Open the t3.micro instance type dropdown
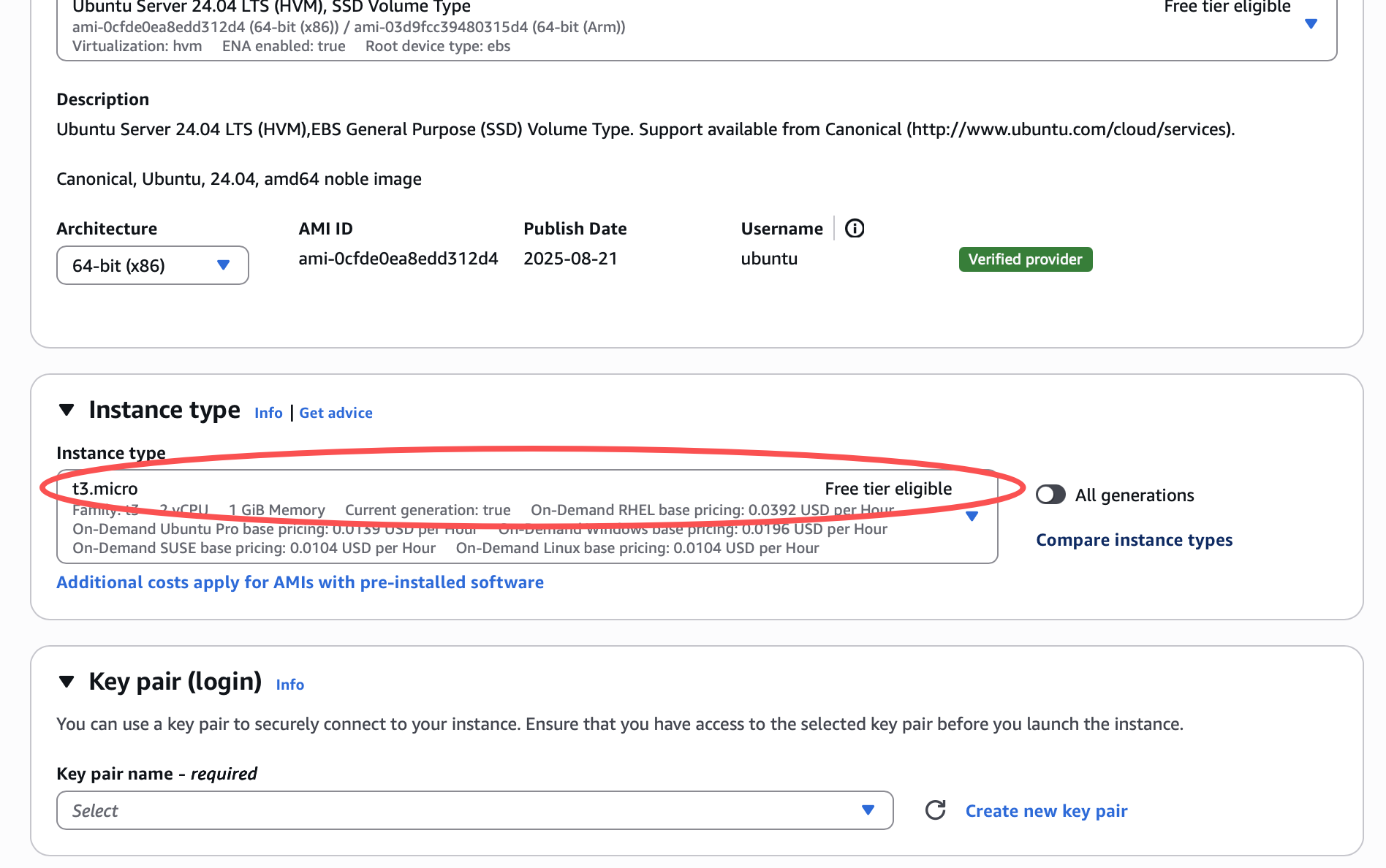Image resolution: width=1386 pixels, height=868 pixels. 972,517
